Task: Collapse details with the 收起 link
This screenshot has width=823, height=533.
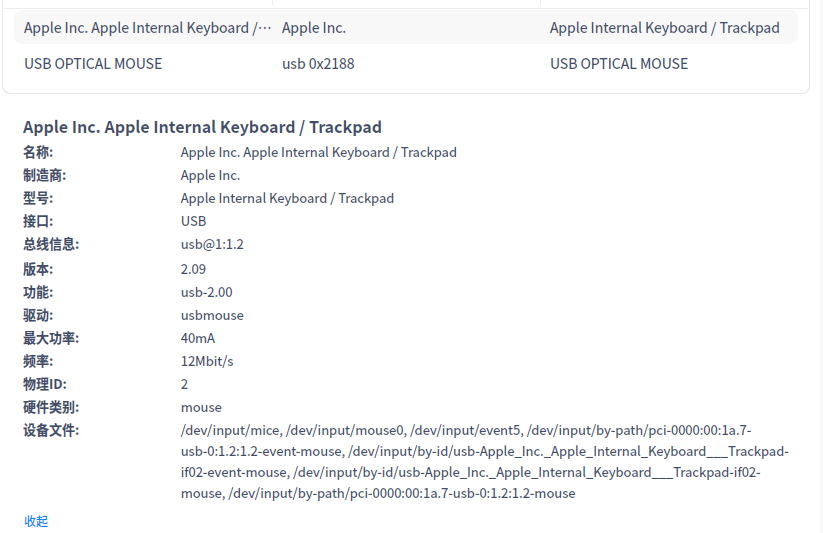Action: point(36,521)
